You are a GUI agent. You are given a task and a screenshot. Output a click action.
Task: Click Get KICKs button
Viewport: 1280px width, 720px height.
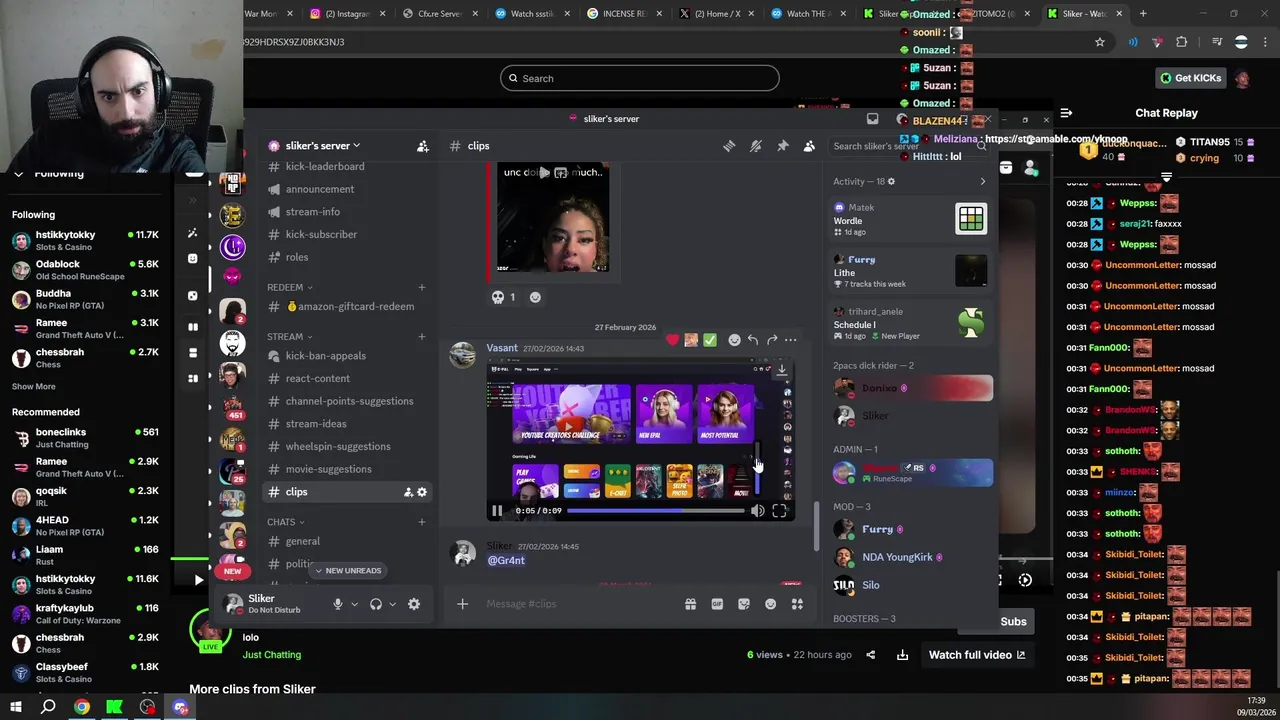tap(1190, 78)
